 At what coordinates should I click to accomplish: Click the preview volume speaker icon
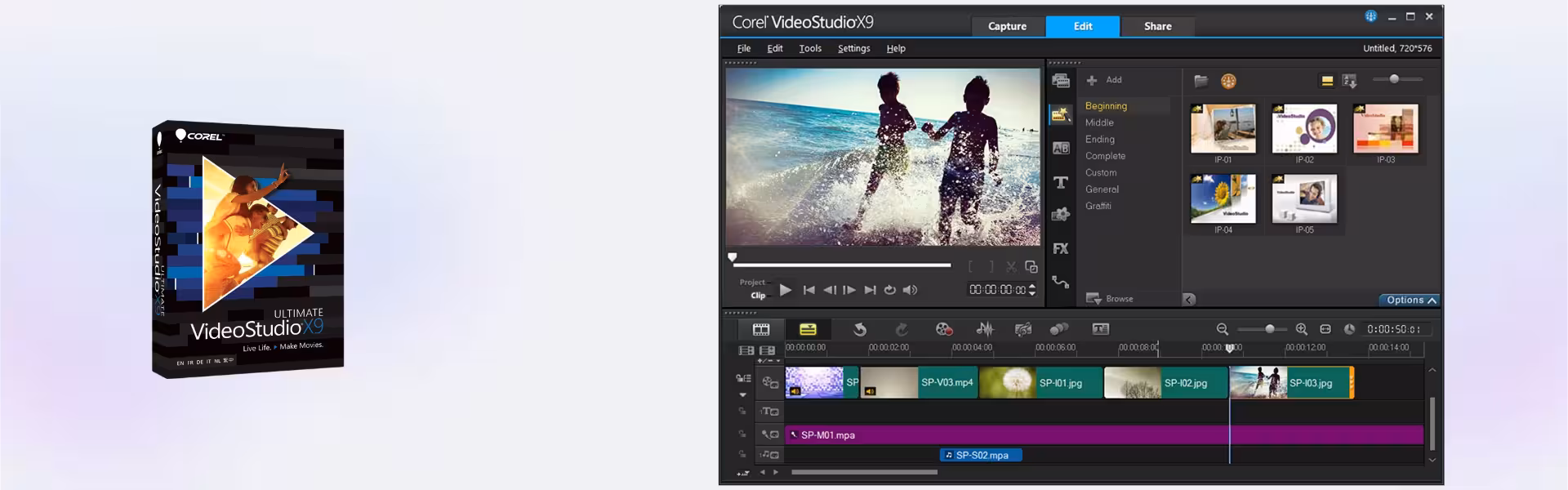point(910,290)
